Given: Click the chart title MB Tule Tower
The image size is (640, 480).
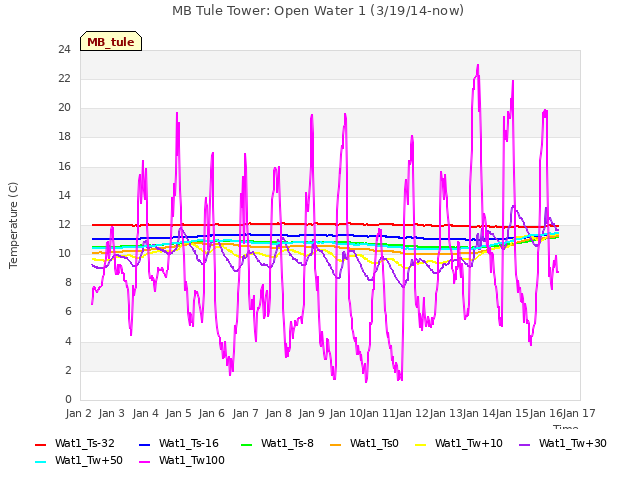Looking at the screenshot, I should click(x=318, y=11).
